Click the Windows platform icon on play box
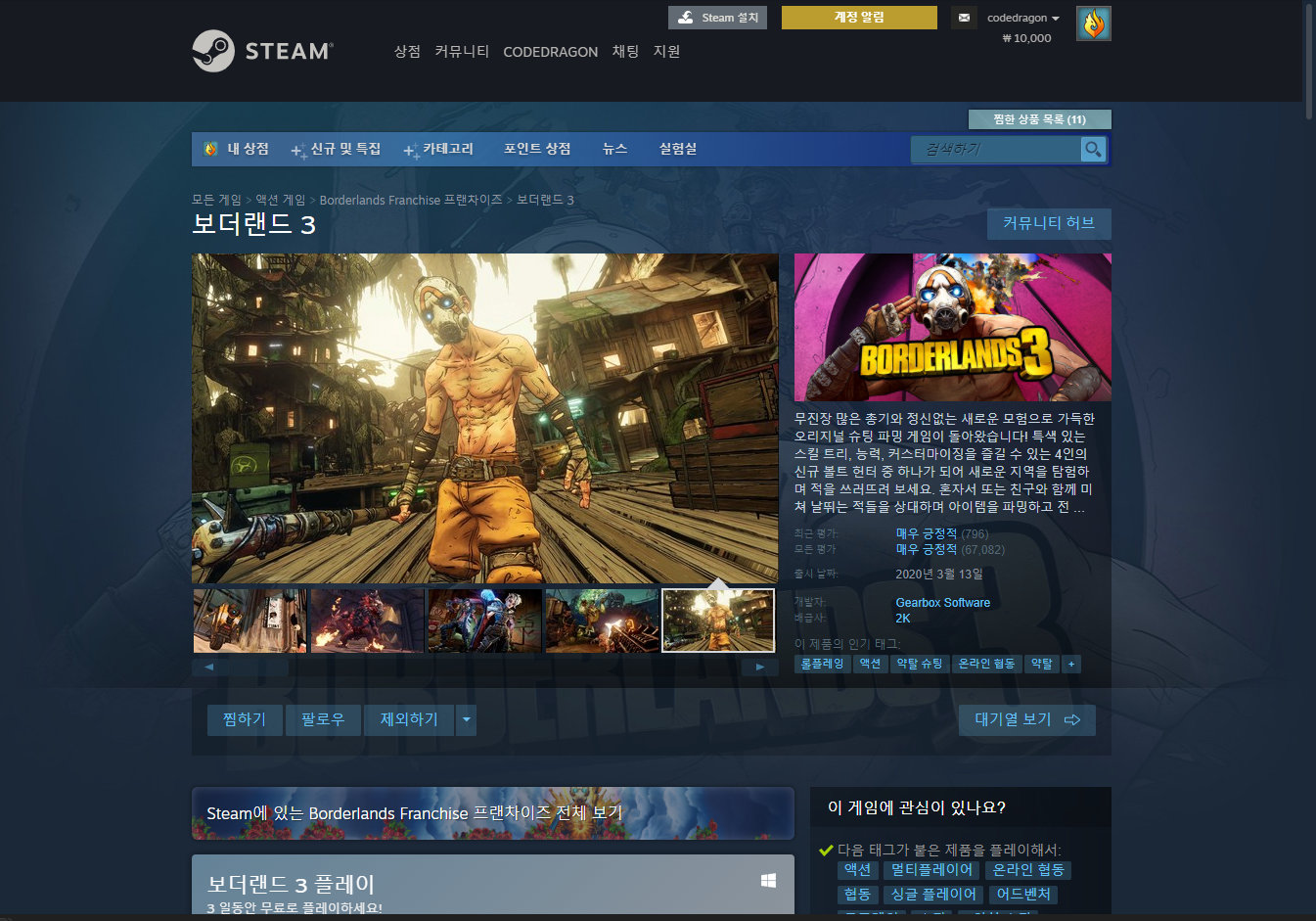The height and width of the screenshot is (921, 1316). tap(768, 881)
